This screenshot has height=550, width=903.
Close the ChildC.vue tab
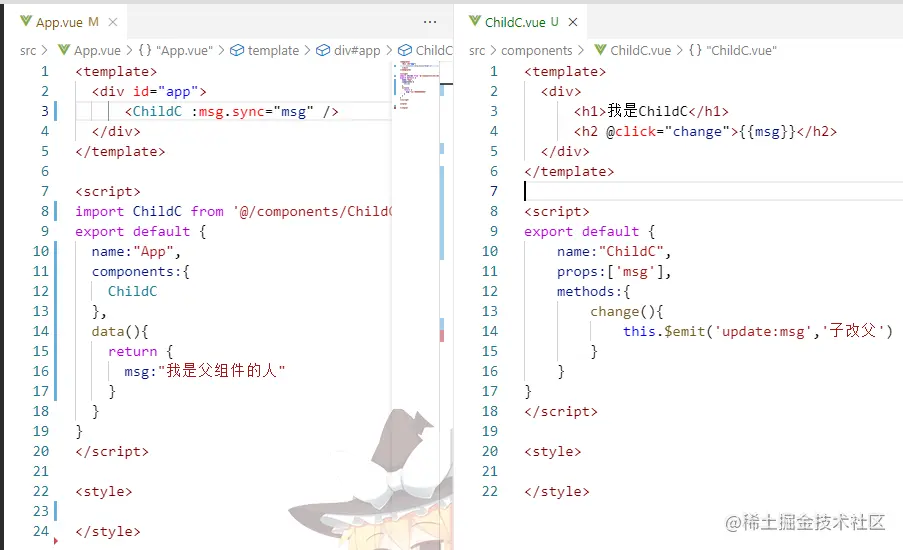click(573, 22)
